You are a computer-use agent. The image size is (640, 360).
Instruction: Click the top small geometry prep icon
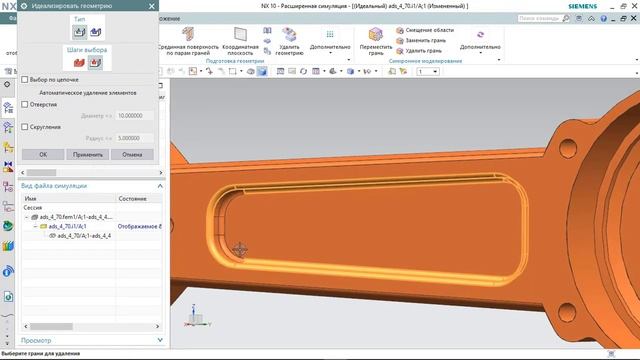pos(267,31)
